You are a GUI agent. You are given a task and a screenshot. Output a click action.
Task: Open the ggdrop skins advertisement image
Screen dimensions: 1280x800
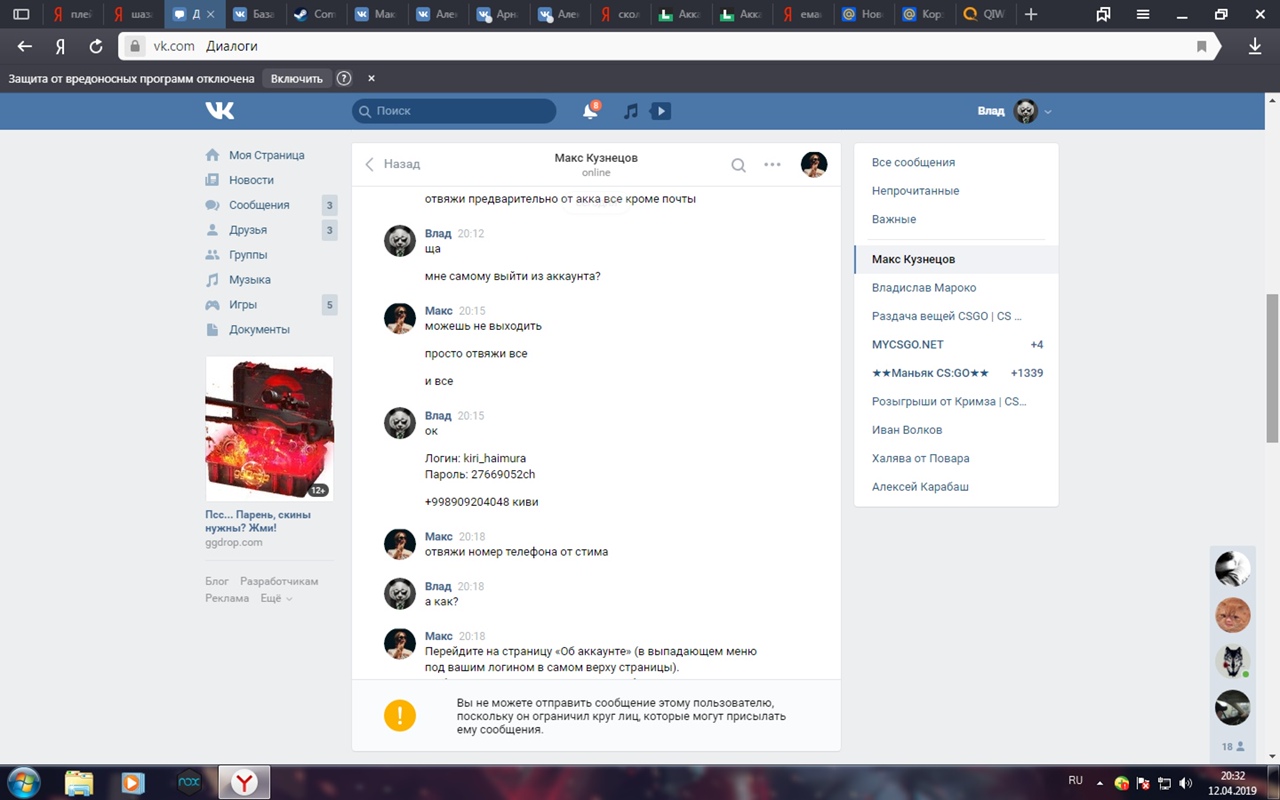click(x=269, y=428)
